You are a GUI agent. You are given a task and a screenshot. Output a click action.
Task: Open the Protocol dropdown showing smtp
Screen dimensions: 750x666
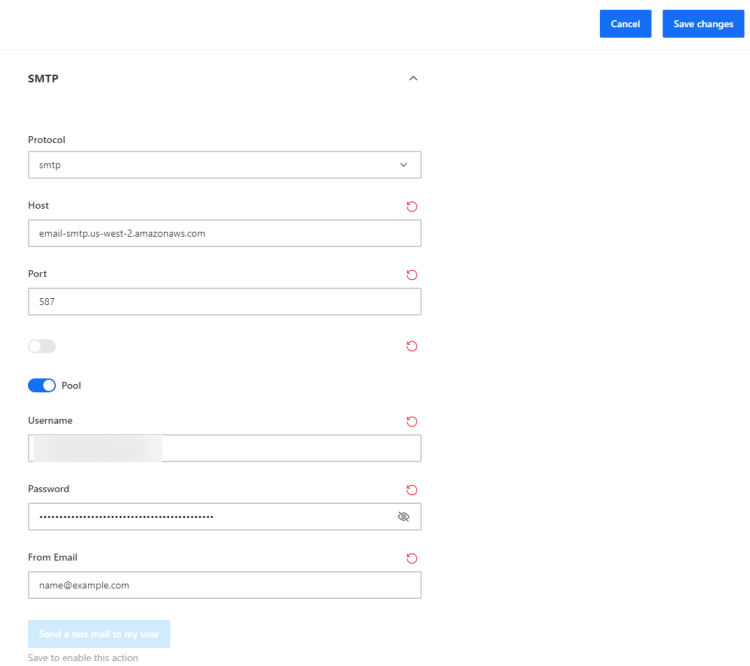pyautogui.click(x=225, y=165)
